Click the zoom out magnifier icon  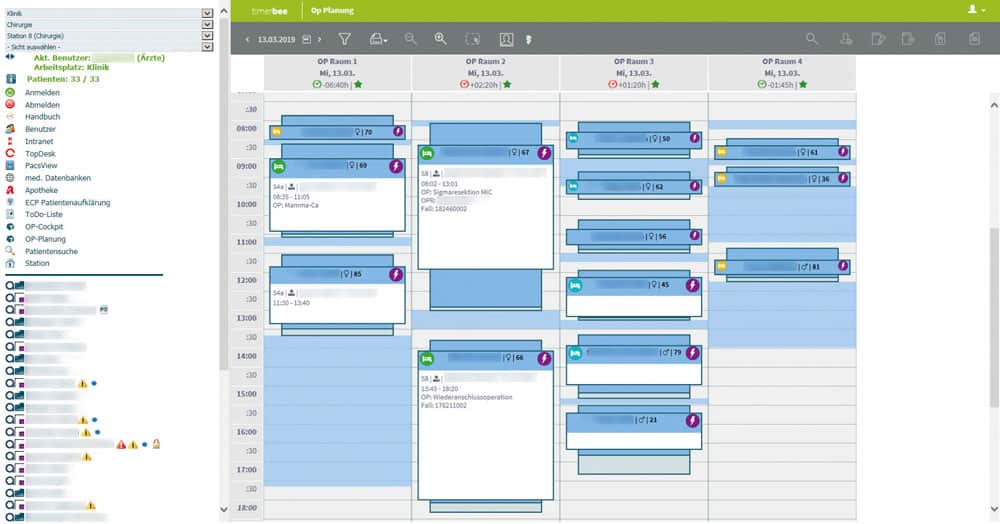coord(410,39)
